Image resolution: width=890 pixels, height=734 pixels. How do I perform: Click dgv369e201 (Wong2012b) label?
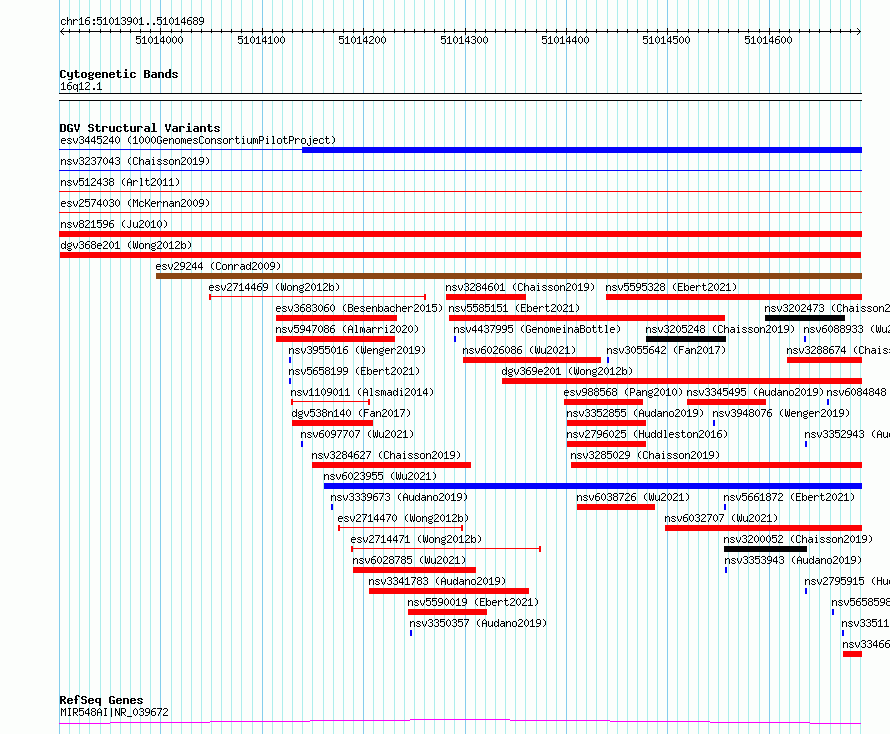coord(567,371)
